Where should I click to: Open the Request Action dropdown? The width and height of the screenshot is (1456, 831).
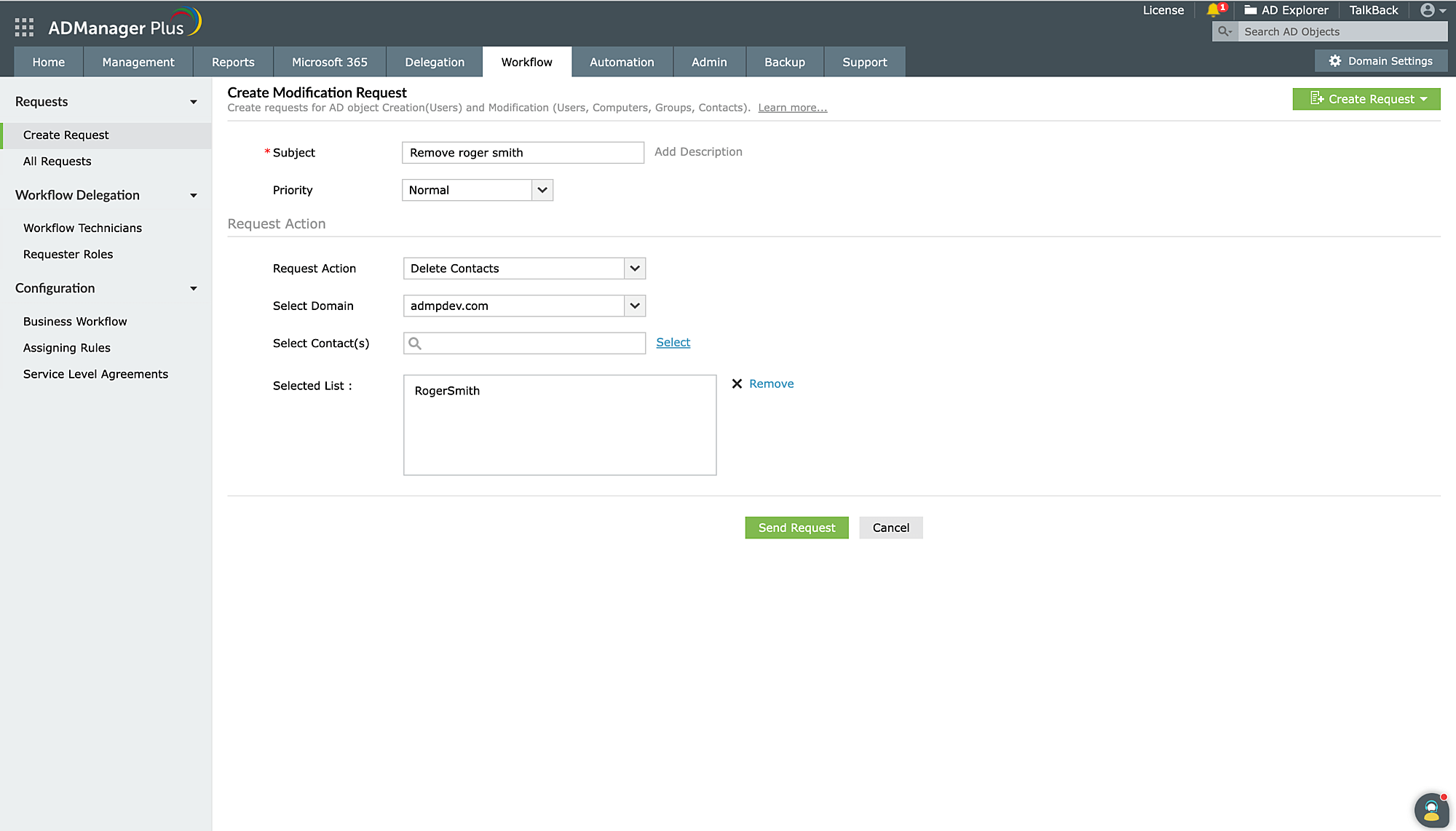(634, 269)
